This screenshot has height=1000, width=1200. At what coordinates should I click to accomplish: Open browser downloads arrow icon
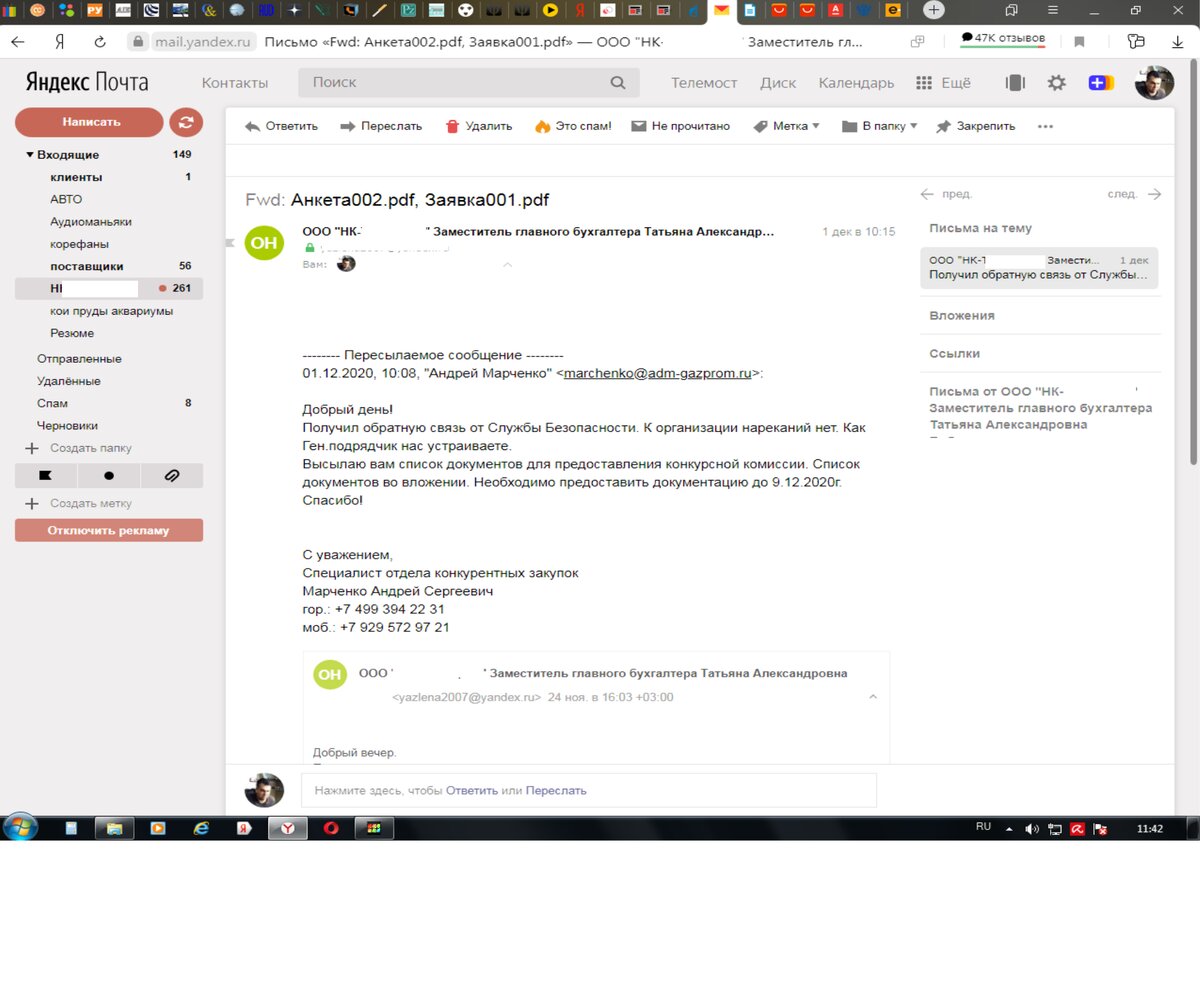(1178, 42)
